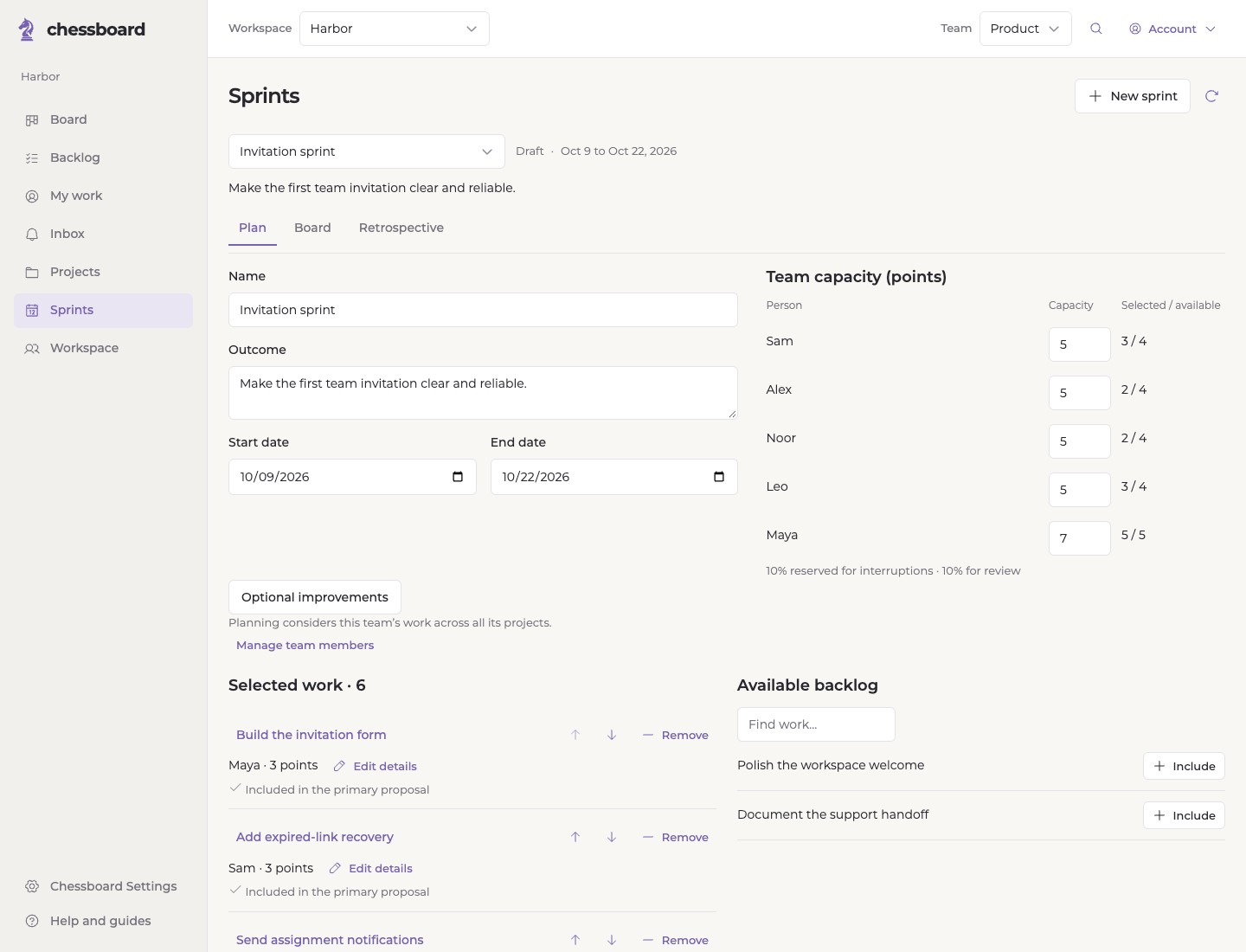Expand the Account menu

click(1172, 29)
